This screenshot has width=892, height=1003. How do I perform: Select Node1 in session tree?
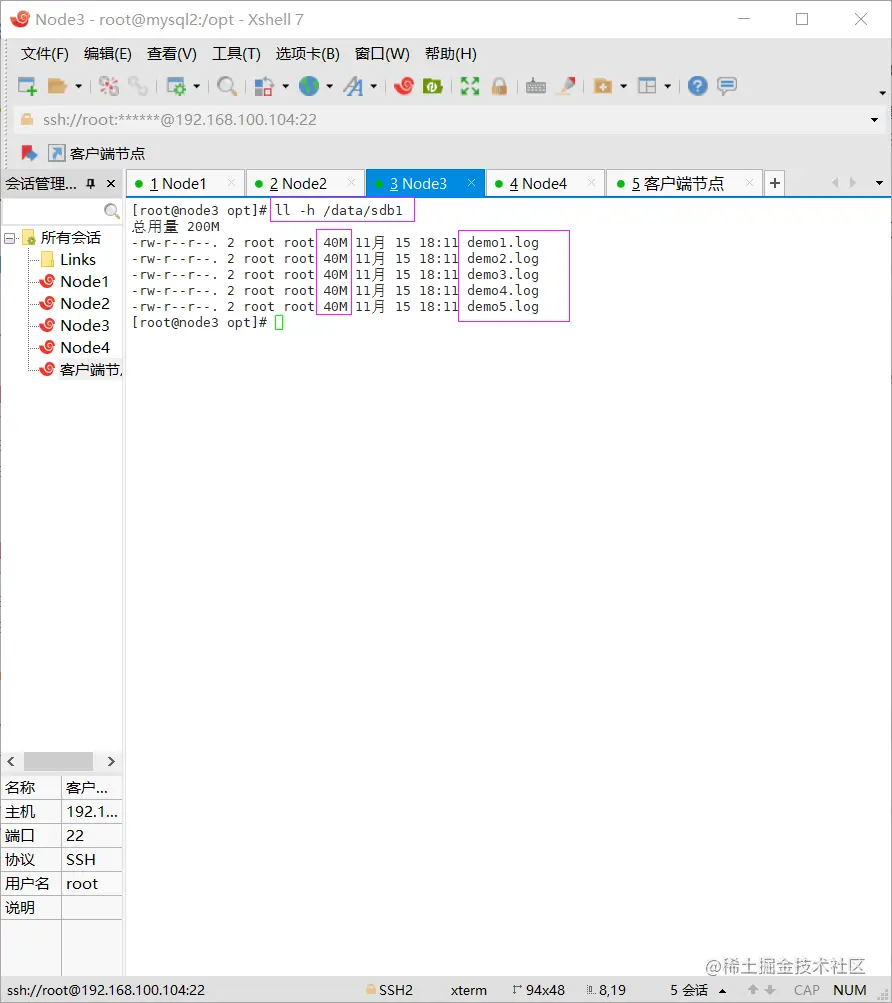pos(84,281)
